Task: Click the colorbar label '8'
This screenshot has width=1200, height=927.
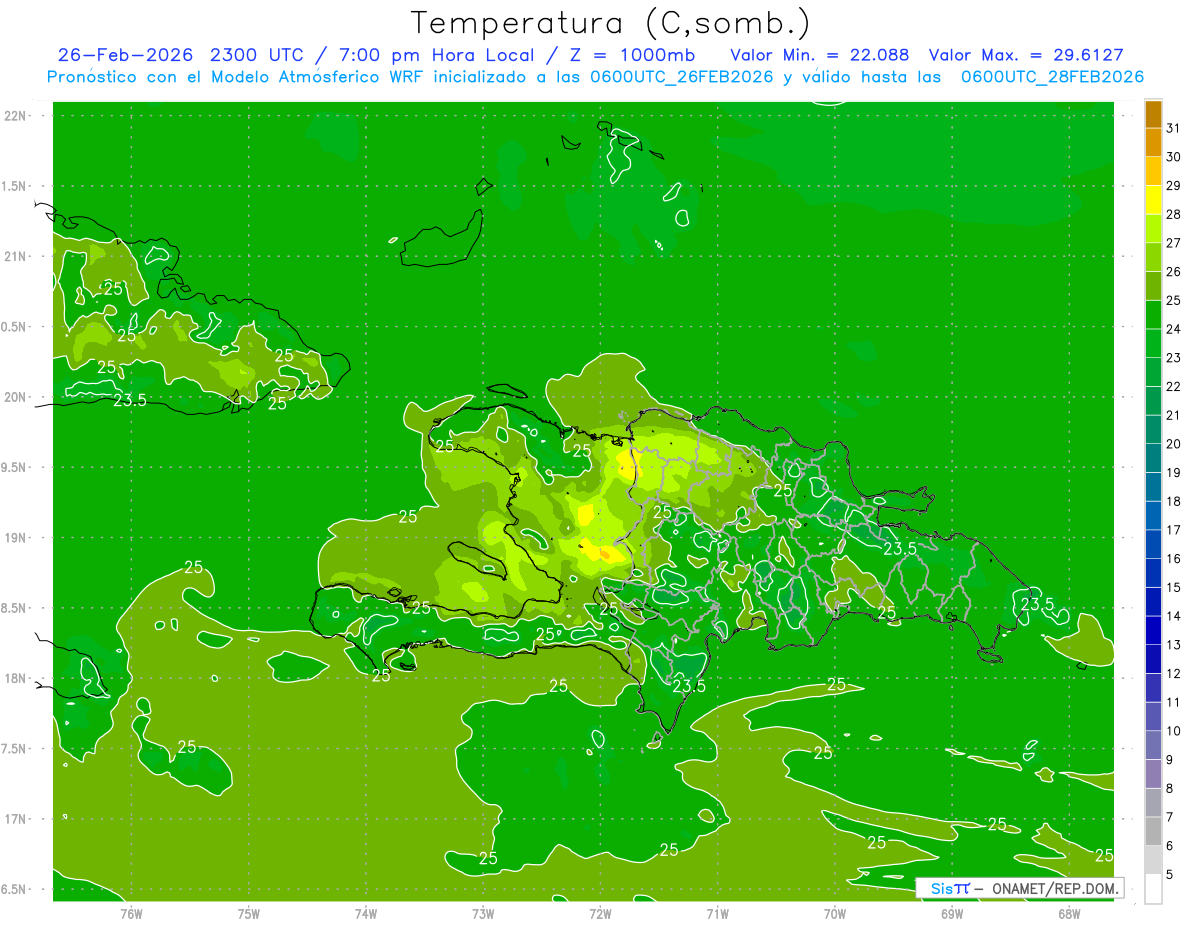Action: pos(1170,789)
